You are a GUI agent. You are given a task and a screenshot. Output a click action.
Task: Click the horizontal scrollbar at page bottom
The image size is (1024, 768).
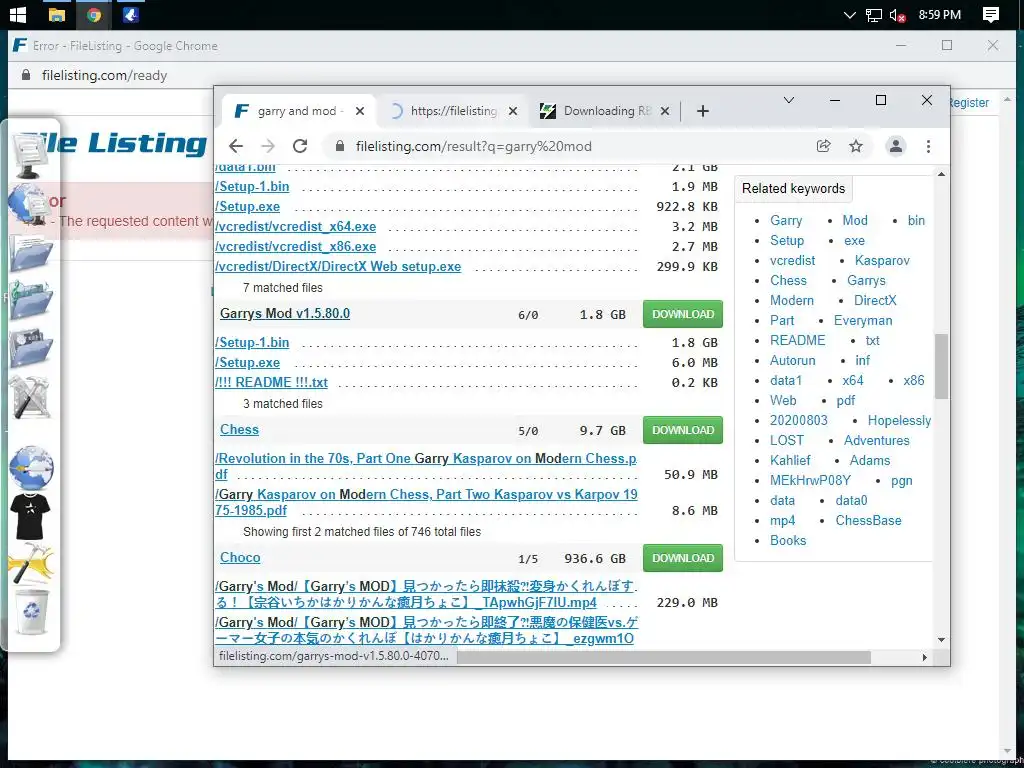click(x=664, y=657)
